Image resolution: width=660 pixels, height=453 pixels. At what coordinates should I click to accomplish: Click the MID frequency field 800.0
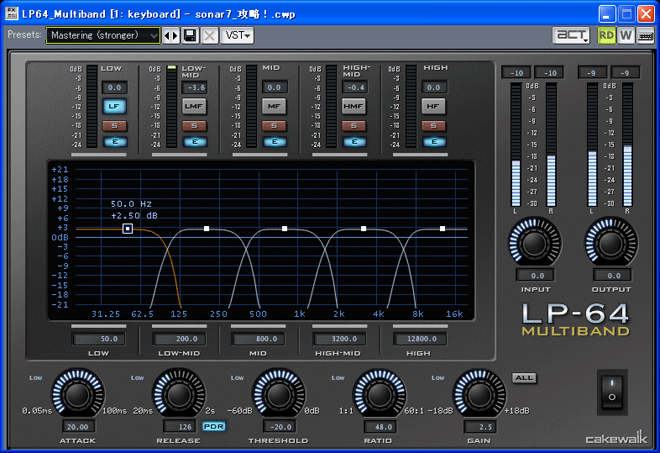click(x=258, y=339)
